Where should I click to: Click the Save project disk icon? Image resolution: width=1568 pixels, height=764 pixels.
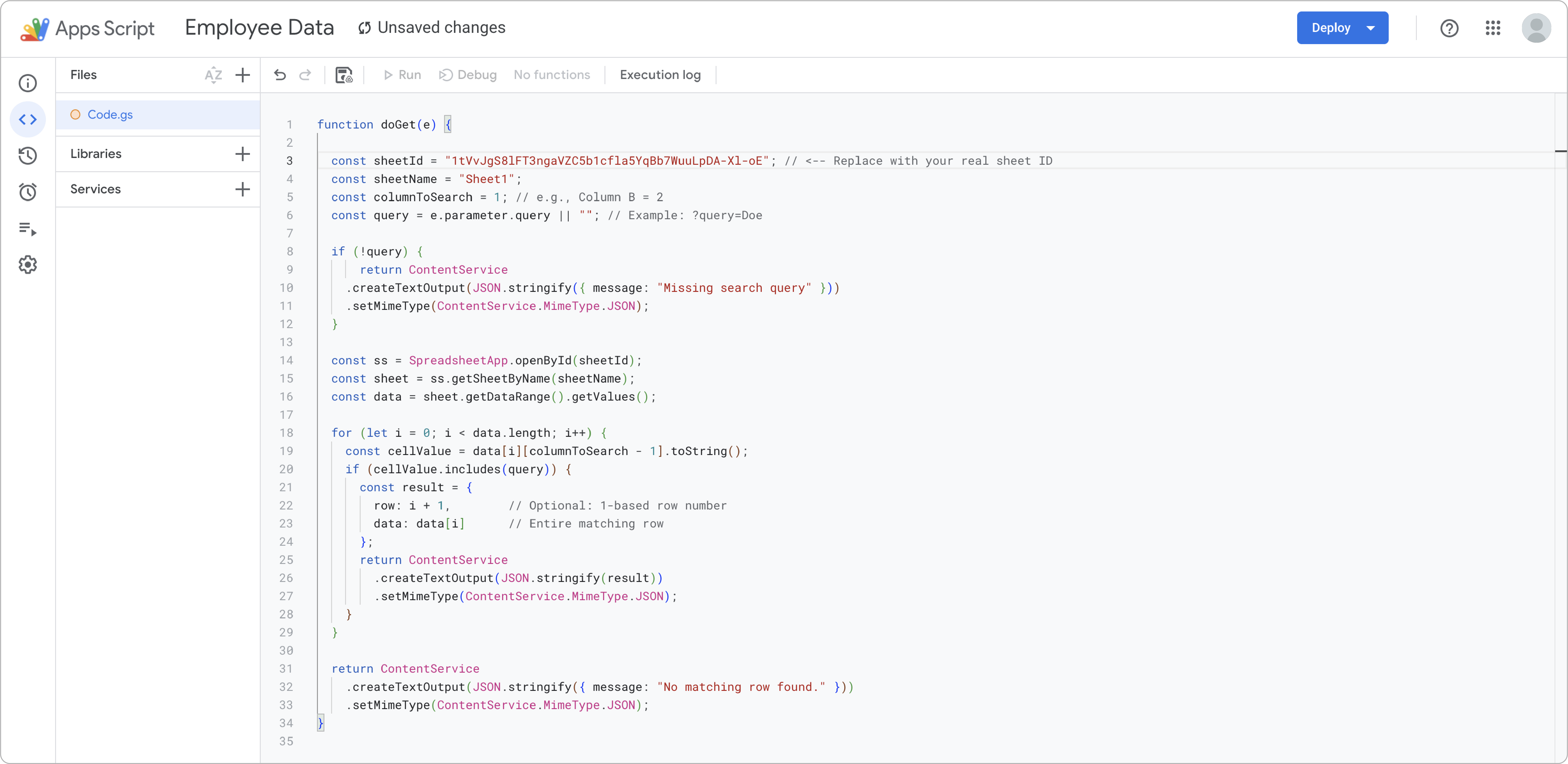point(344,75)
